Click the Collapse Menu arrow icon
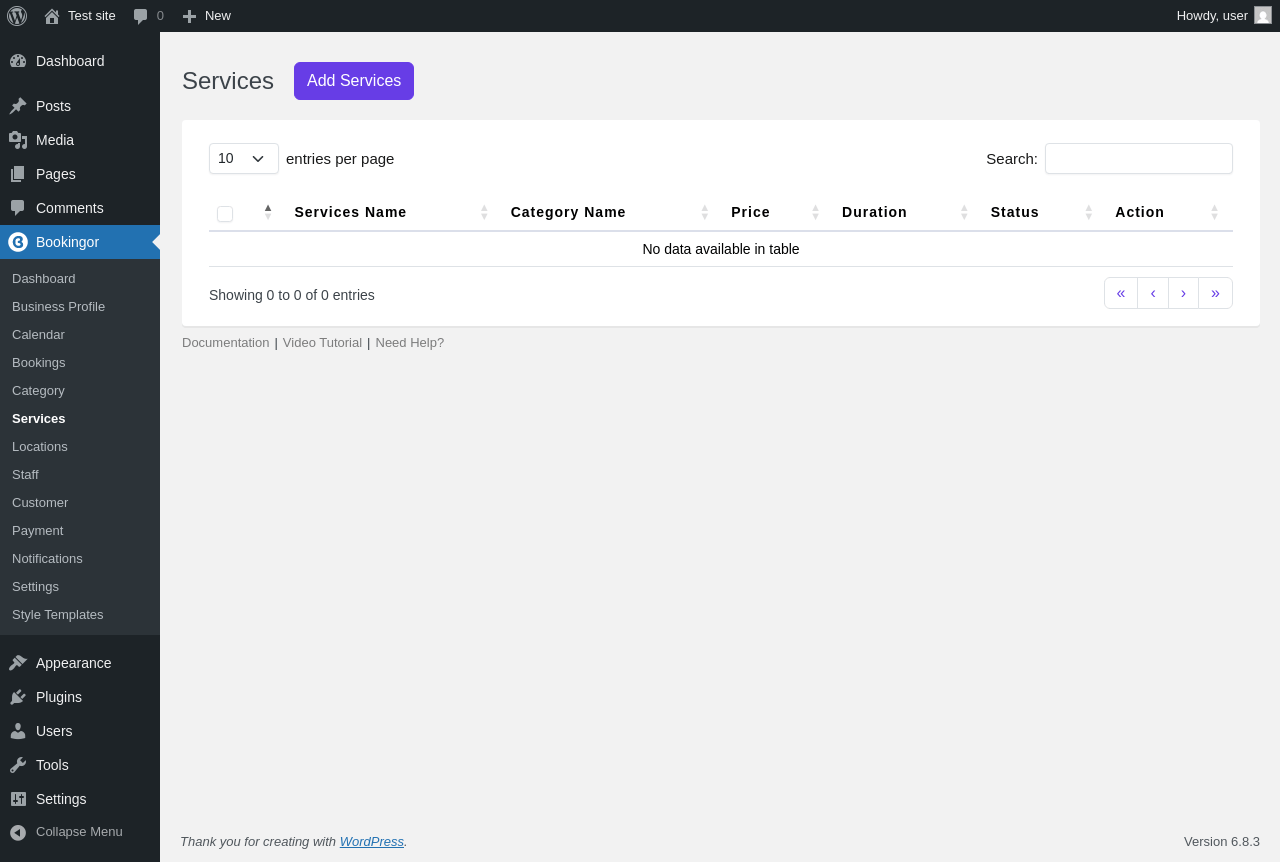Viewport: 1280px width, 862px height. (x=18, y=832)
